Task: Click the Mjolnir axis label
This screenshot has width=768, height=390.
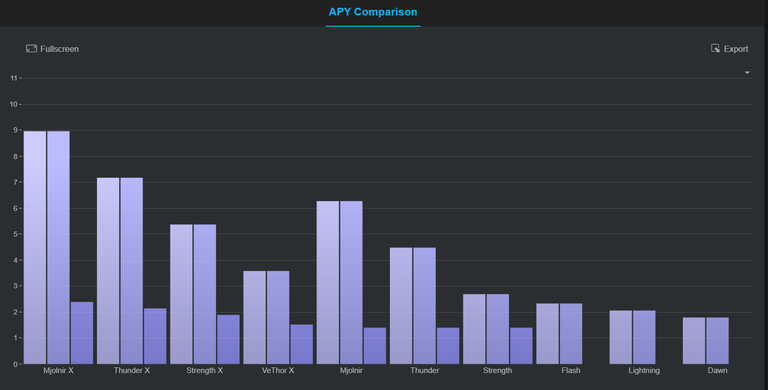Action: 351,370
